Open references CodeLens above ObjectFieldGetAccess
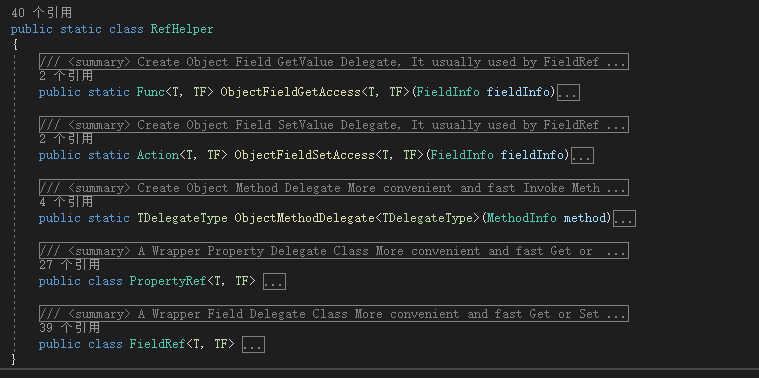759x378 pixels. 66,76
